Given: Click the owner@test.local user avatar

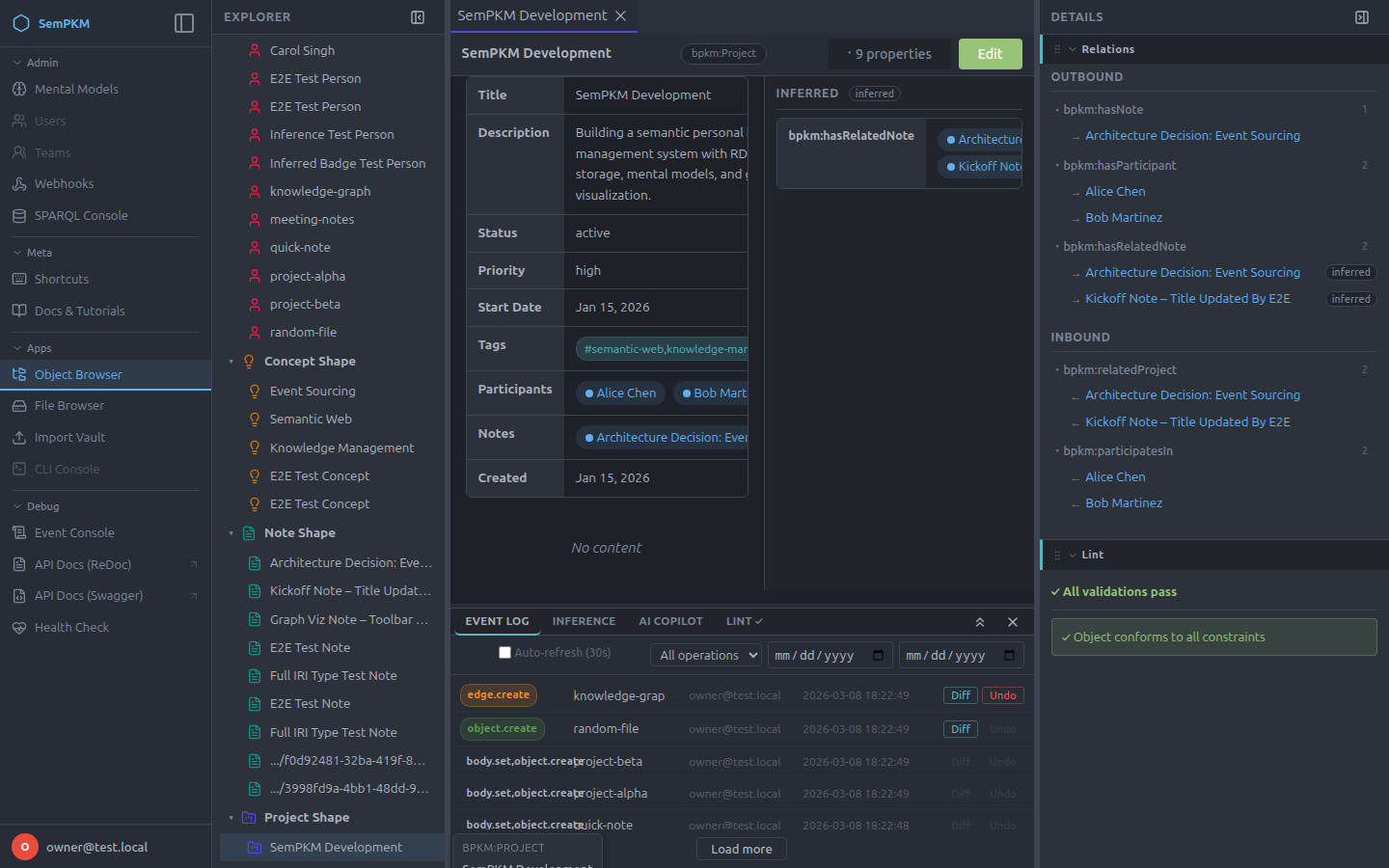Looking at the screenshot, I should pyautogui.click(x=25, y=847).
